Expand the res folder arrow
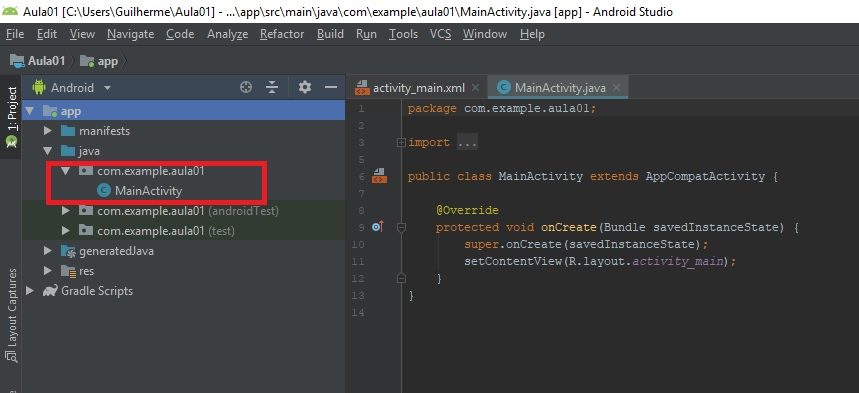The image size is (859, 393). click(48, 271)
